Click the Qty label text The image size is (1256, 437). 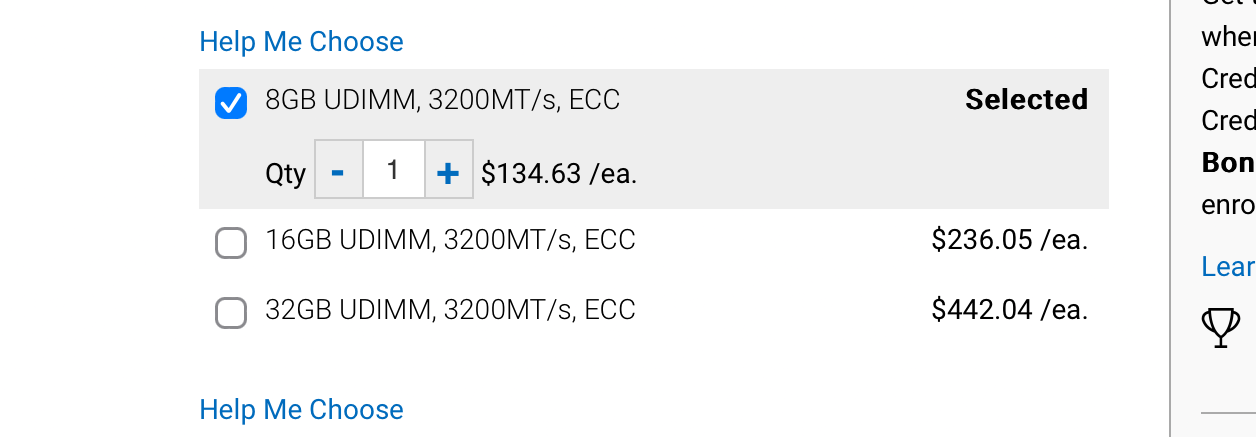[x=285, y=174]
